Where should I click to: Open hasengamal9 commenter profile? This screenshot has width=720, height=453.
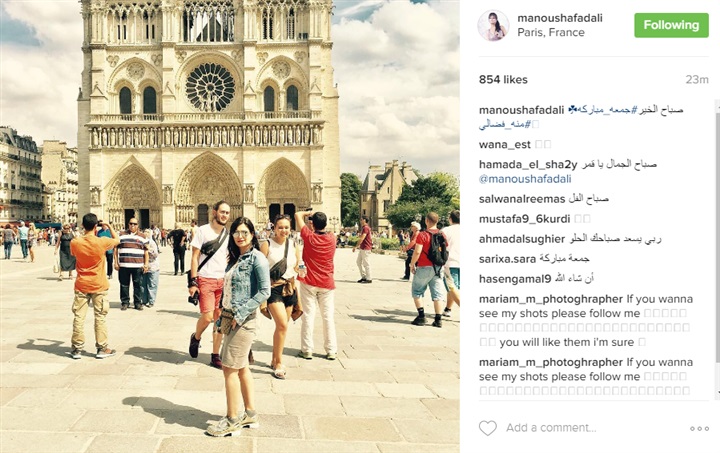tap(515, 279)
